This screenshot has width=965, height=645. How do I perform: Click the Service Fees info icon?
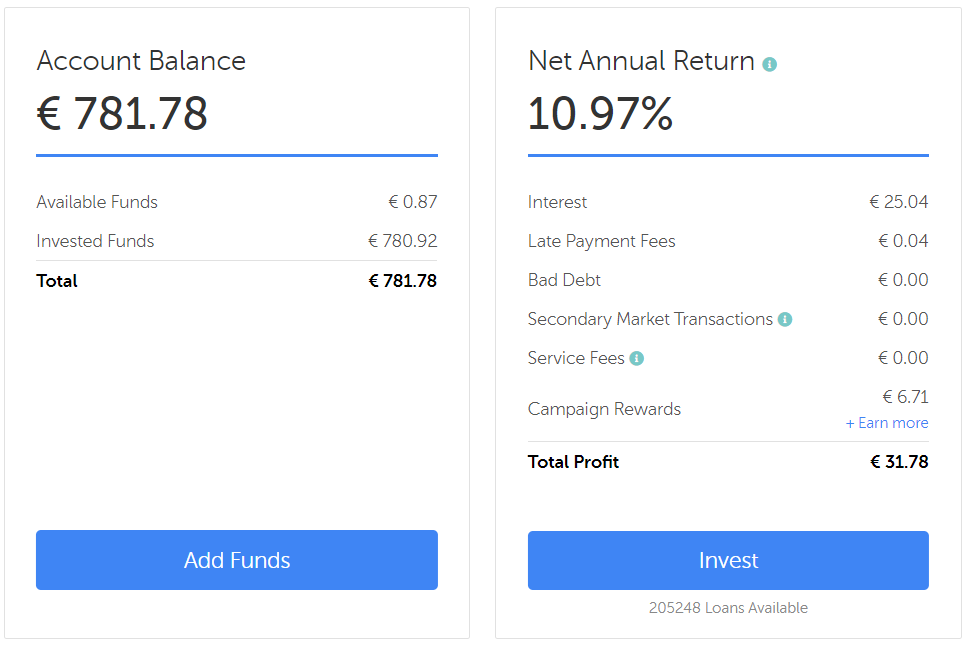[637, 358]
